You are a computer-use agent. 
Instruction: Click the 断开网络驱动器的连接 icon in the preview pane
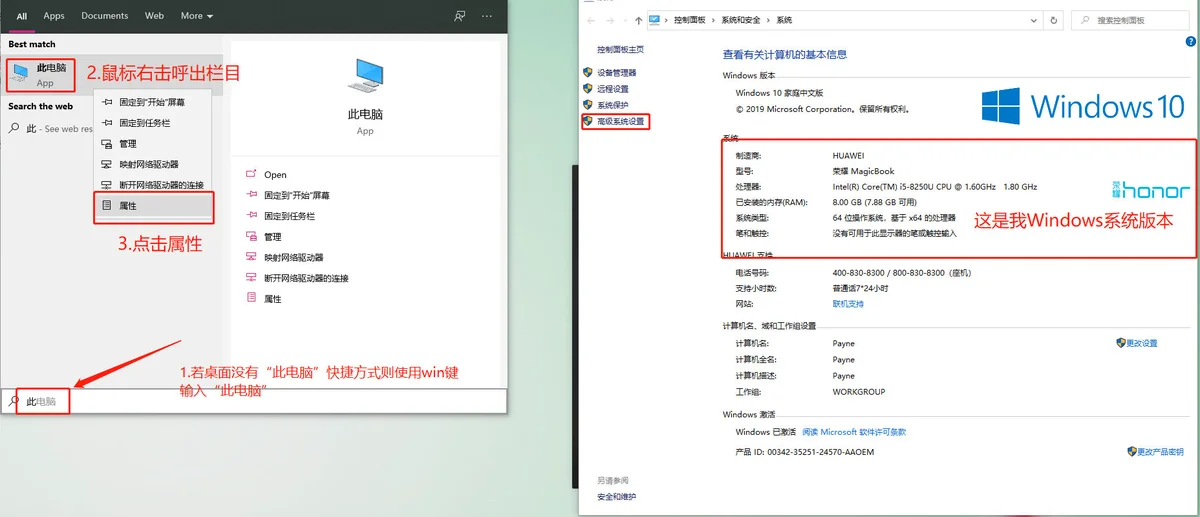click(x=251, y=278)
